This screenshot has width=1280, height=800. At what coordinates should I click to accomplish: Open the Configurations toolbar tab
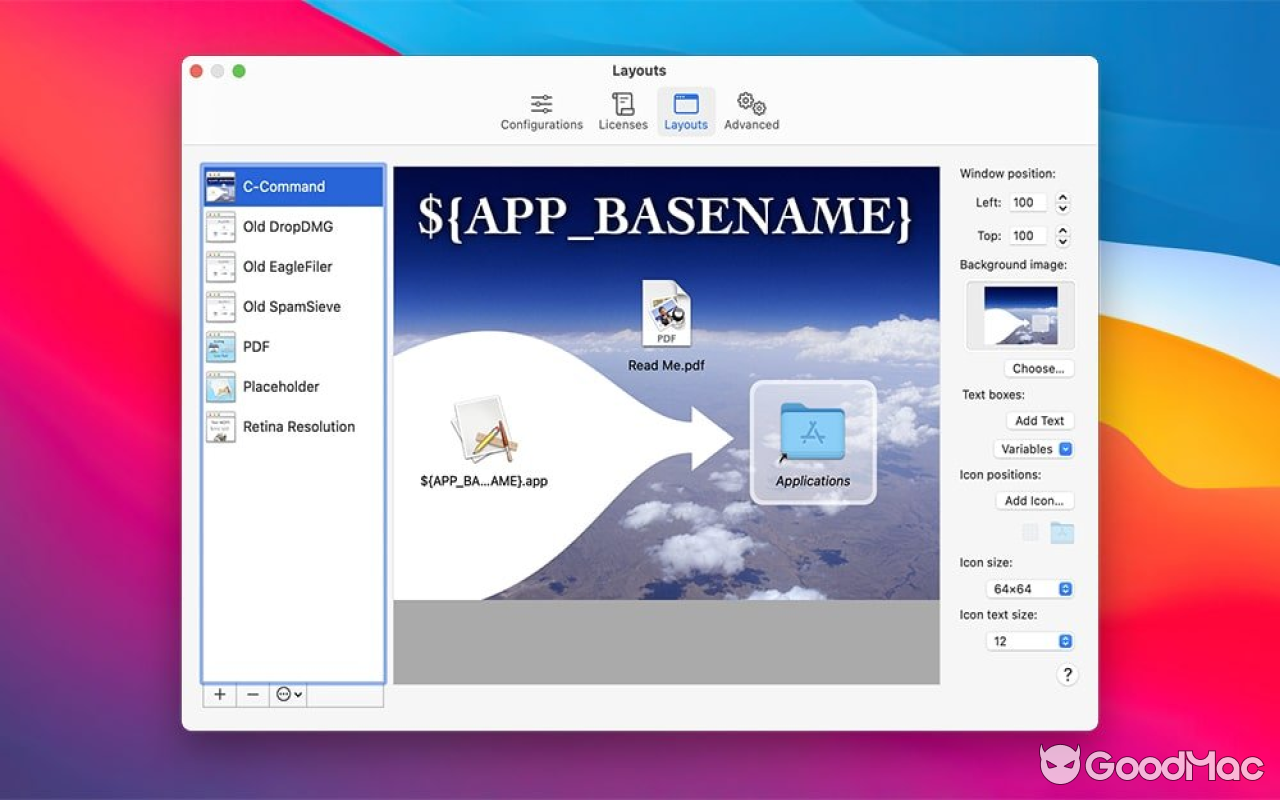point(541,112)
